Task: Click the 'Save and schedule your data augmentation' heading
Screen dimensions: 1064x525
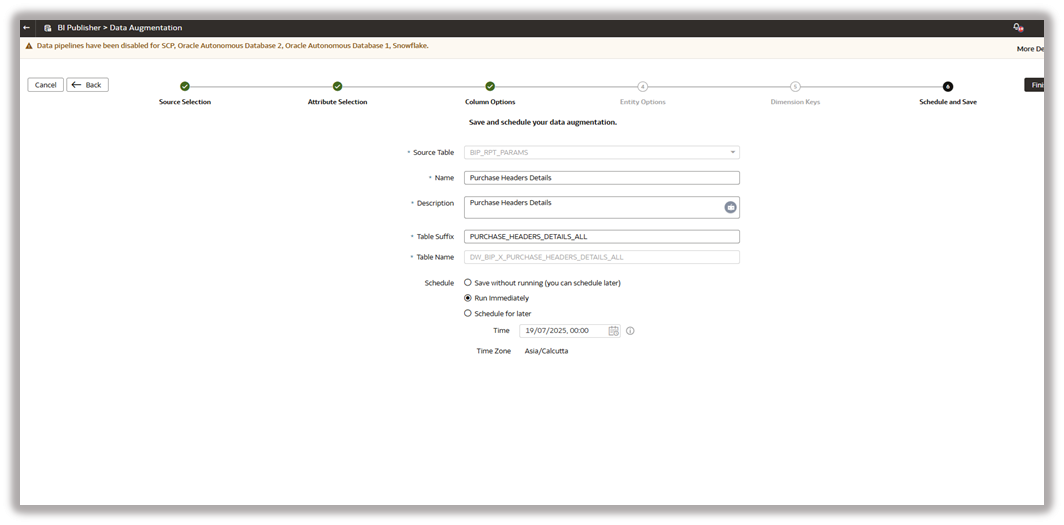Action: click(x=543, y=123)
